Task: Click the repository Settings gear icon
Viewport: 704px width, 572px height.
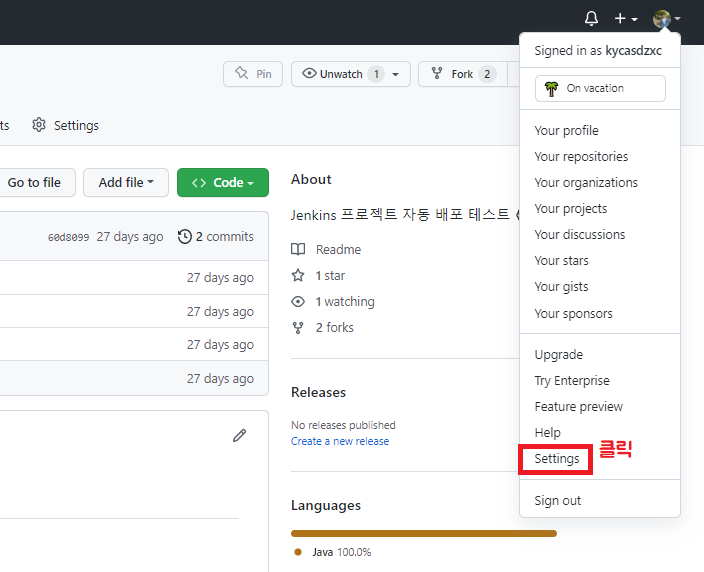Action: click(x=39, y=125)
